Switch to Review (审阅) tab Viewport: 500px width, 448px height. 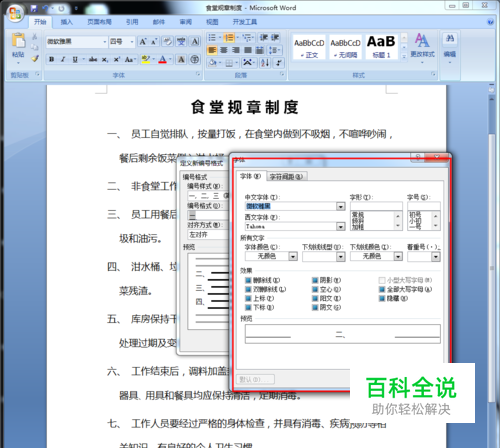point(186,22)
